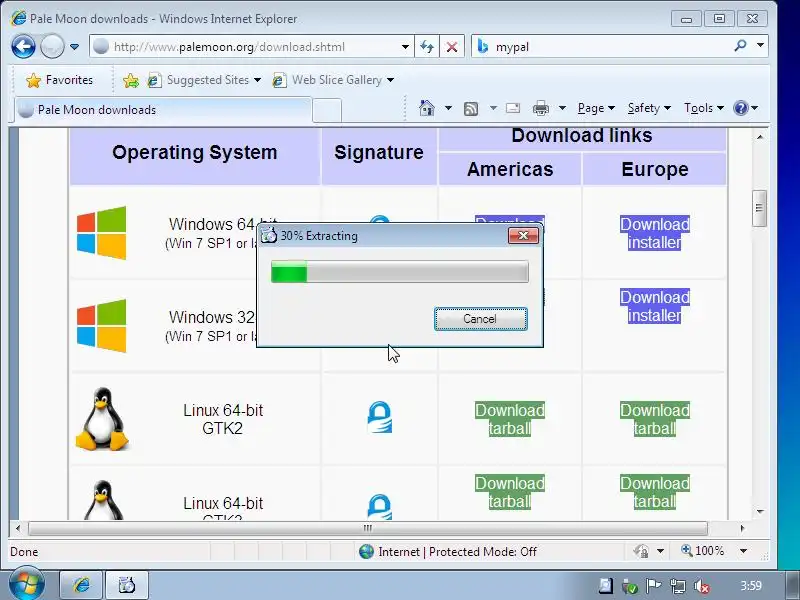Open the Windows Start orb
This screenshot has width=800, height=600.
26,584
